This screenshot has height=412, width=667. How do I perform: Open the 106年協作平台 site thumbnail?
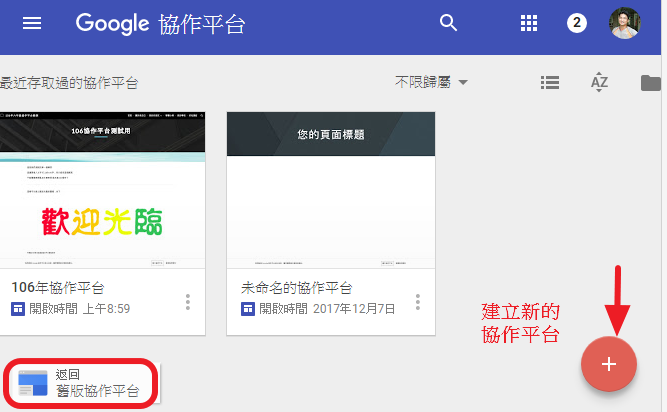pyautogui.click(x=102, y=189)
